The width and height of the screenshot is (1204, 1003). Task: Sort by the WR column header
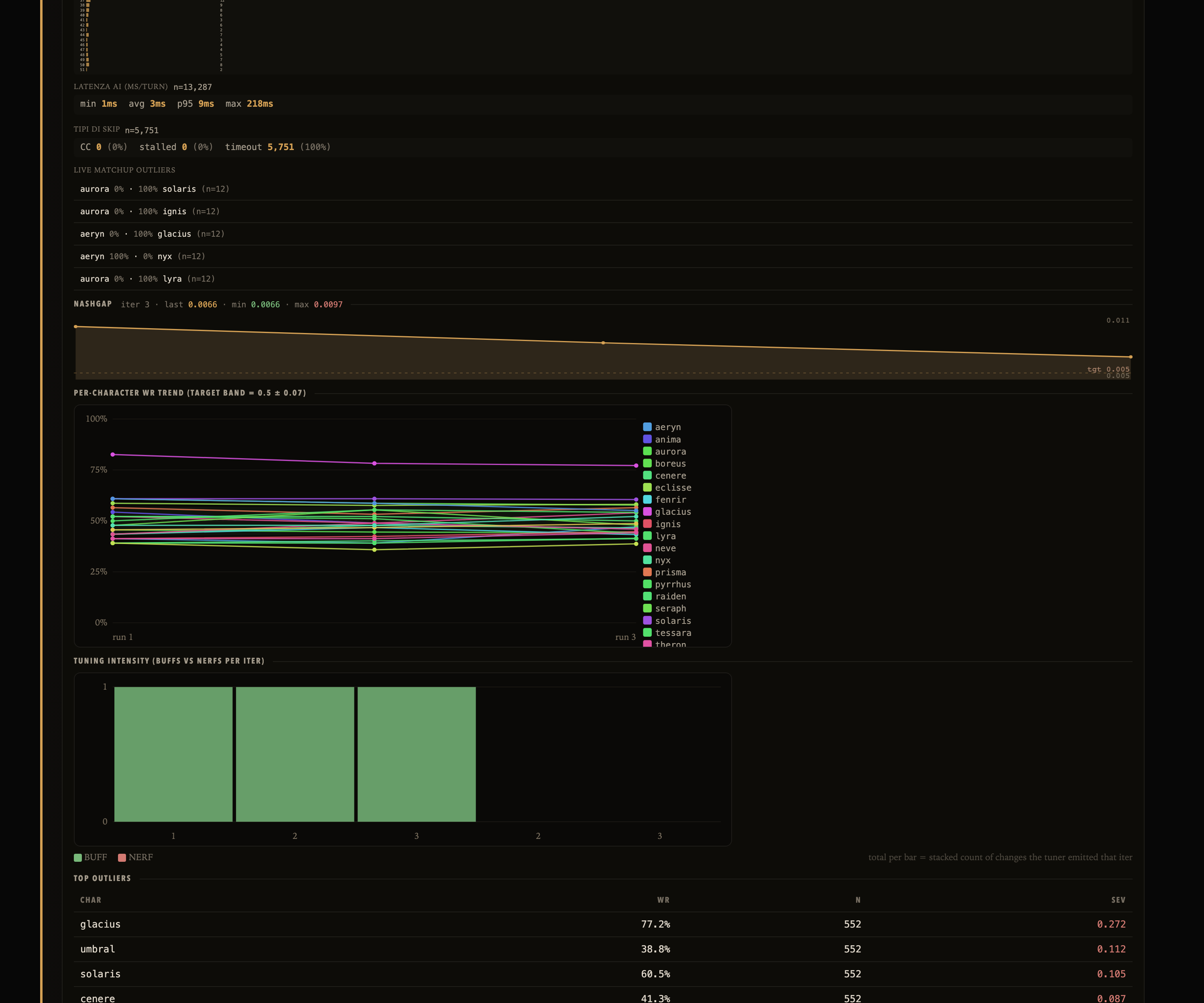663,900
